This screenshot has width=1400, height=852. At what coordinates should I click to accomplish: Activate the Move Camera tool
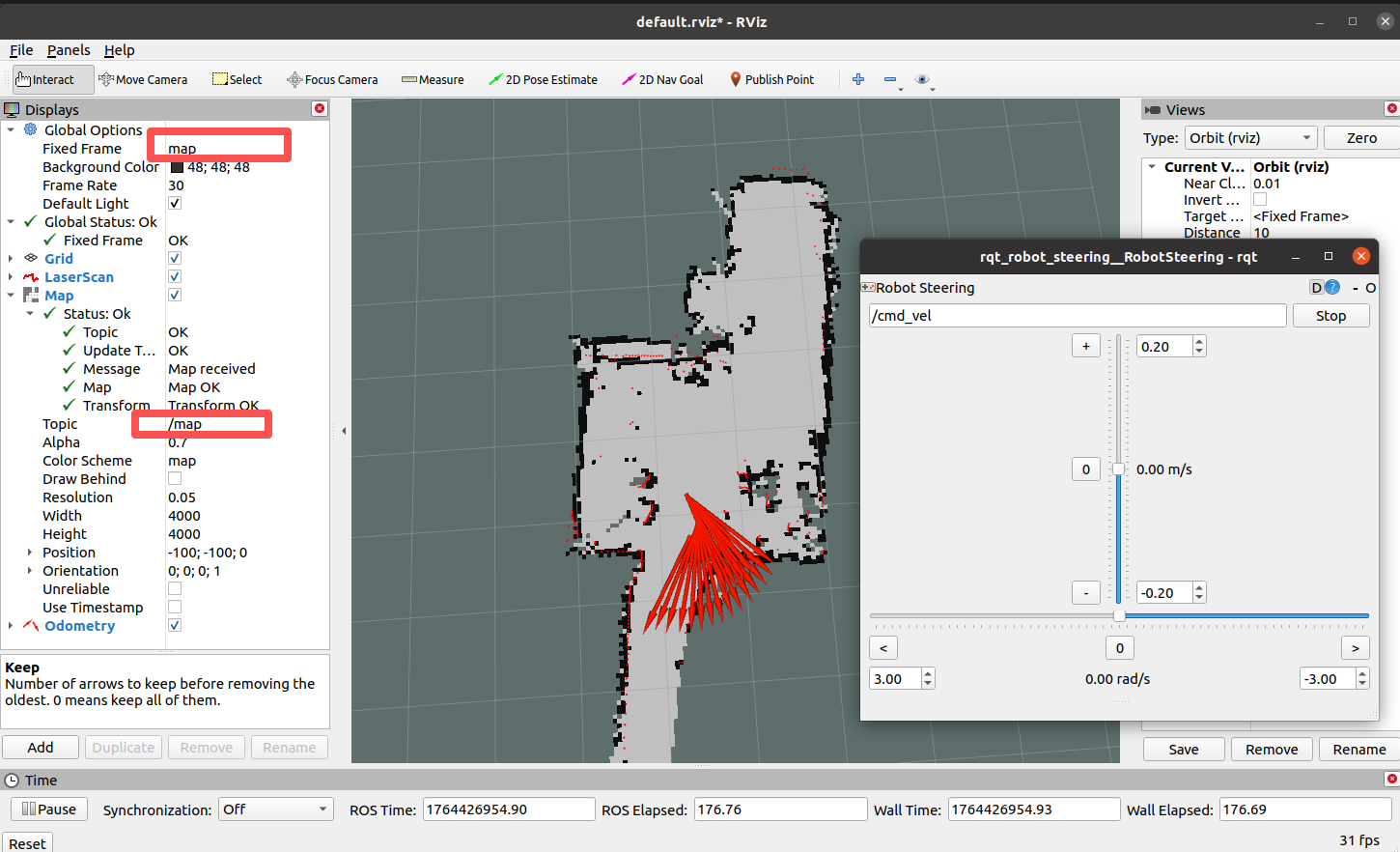[143, 80]
